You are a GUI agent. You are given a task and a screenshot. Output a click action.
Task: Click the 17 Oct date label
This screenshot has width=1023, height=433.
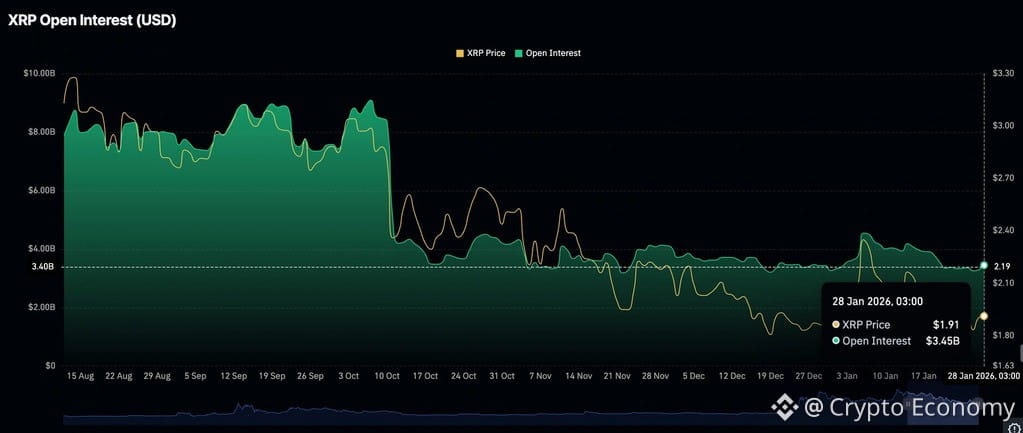pos(425,377)
